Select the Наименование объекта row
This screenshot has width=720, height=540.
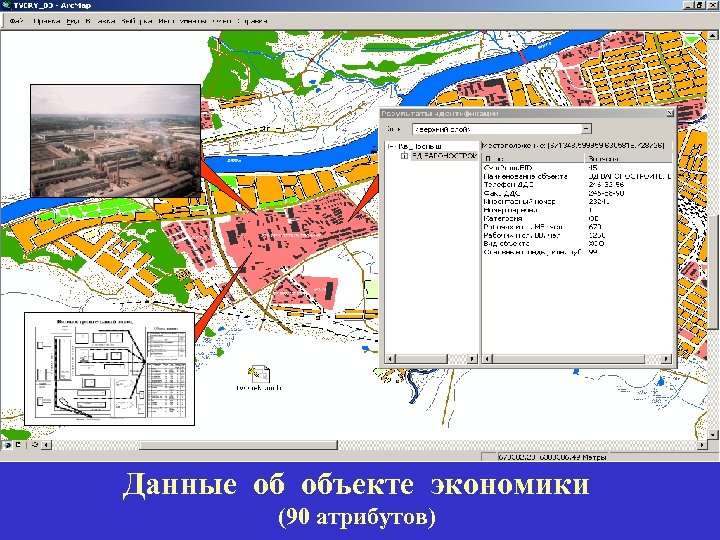tap(577, 176)
